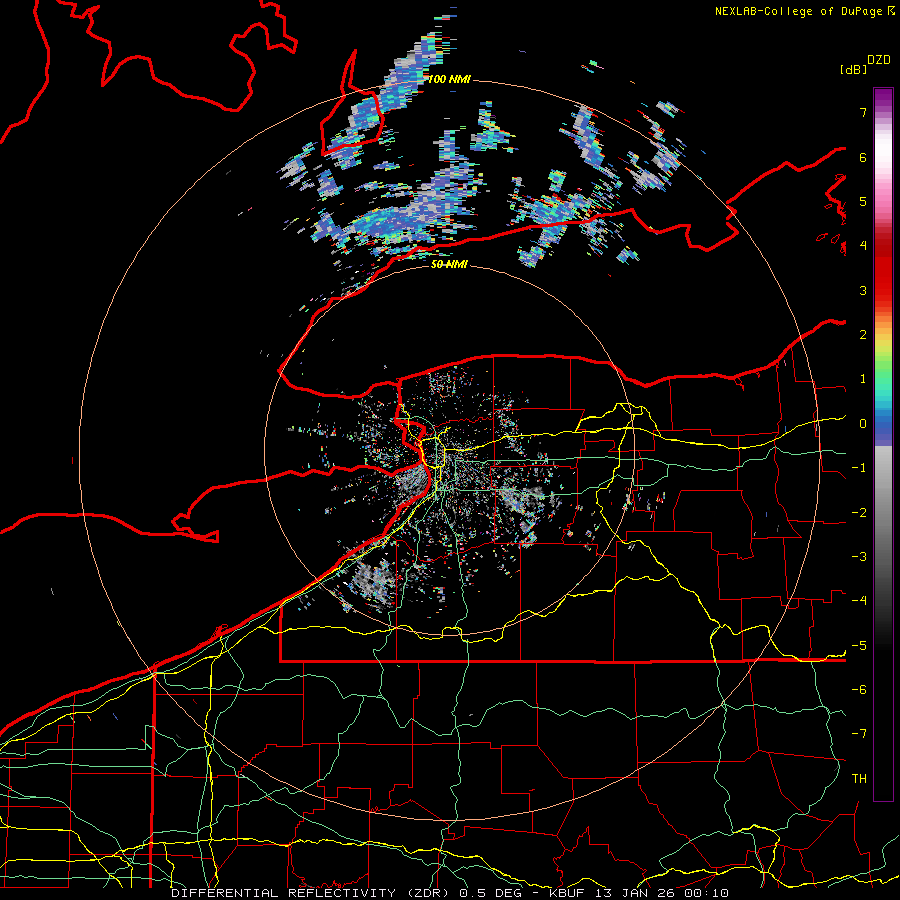
Task: Click the -4 scale value
Action: coord(859,601)
